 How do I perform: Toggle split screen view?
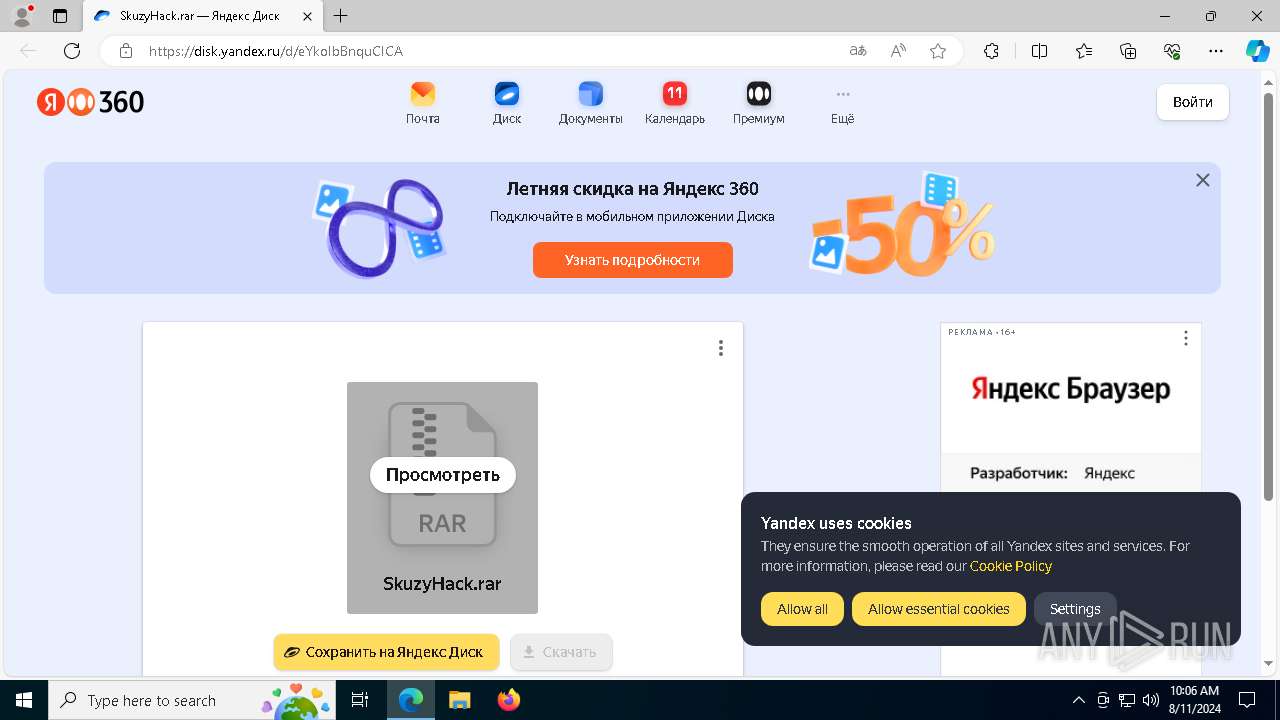(x=1039, y=51)
